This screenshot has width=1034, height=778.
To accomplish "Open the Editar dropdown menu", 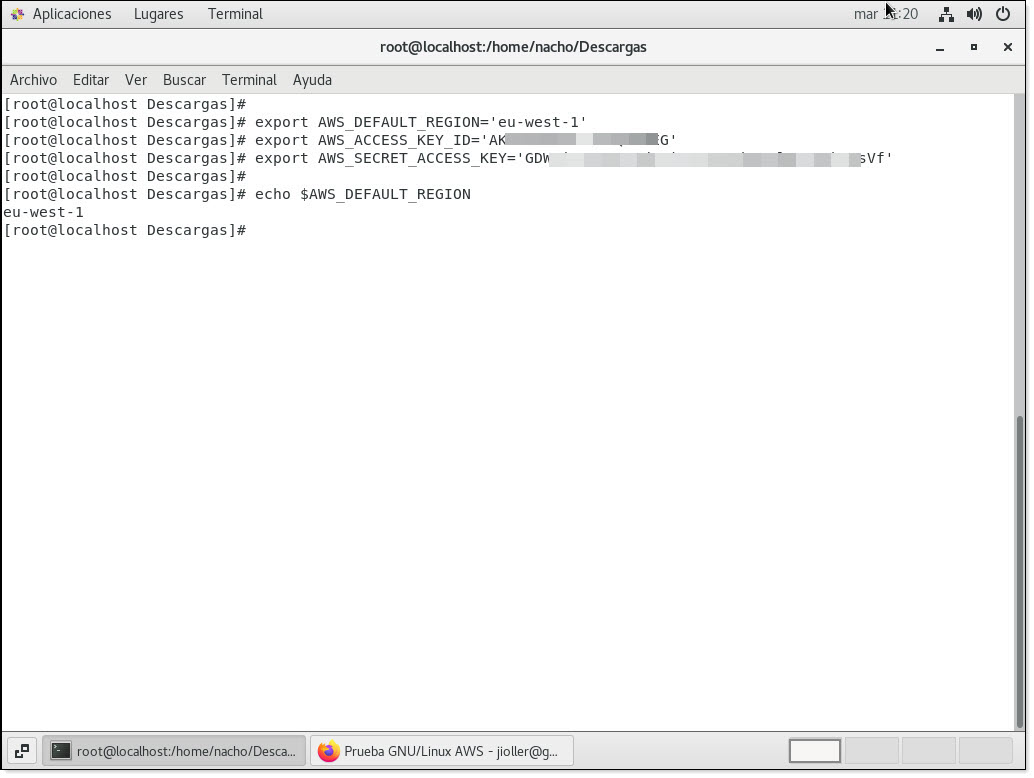I will [x=91, y=80].
